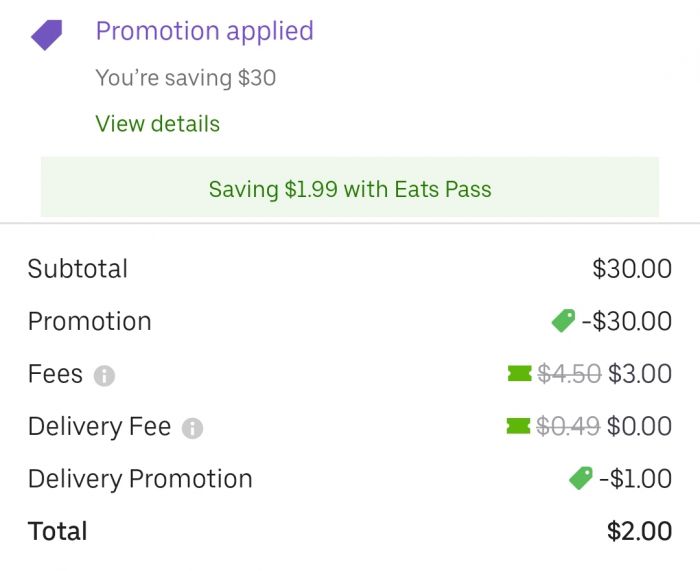The height and width of the screenshot is (571, 700).
Task: Click the $2.00 total amount
Action: (639, 531)
